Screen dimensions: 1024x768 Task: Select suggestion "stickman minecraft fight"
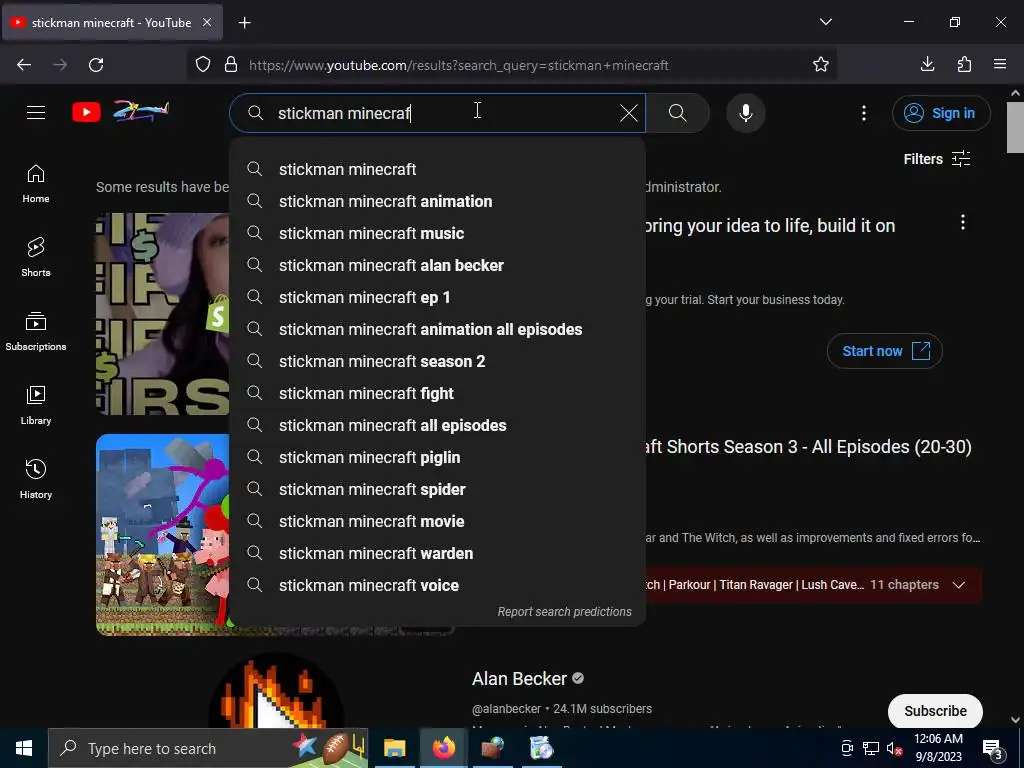click(438, 393)
